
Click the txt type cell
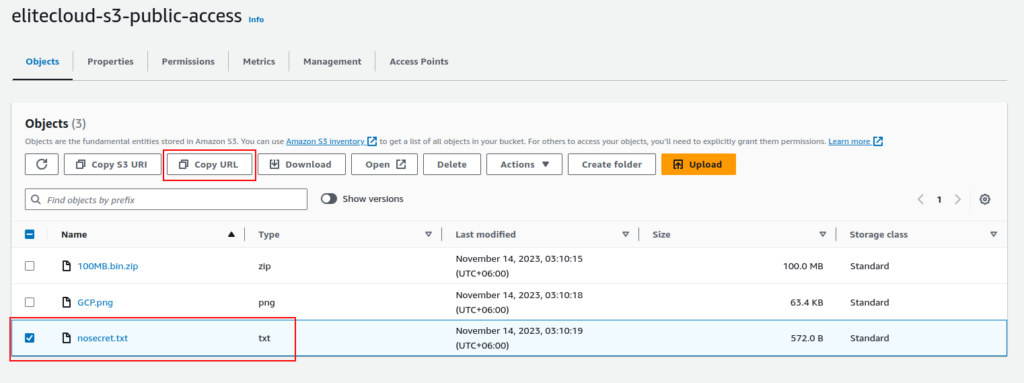[264, 338]
